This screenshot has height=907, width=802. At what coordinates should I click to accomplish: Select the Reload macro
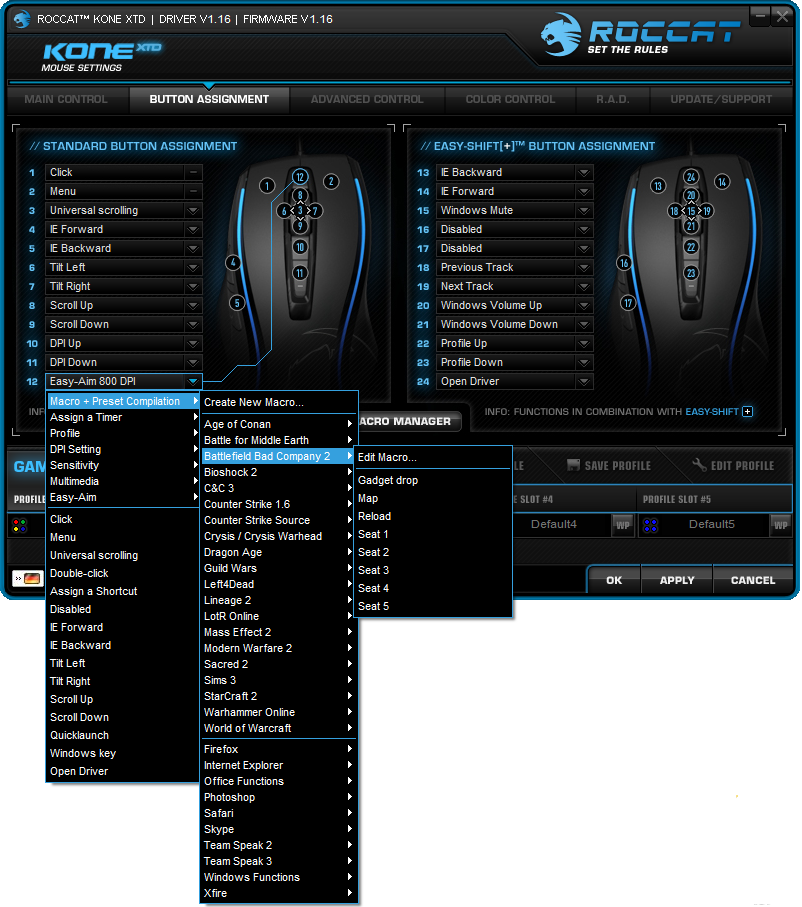tap(432, 517)
